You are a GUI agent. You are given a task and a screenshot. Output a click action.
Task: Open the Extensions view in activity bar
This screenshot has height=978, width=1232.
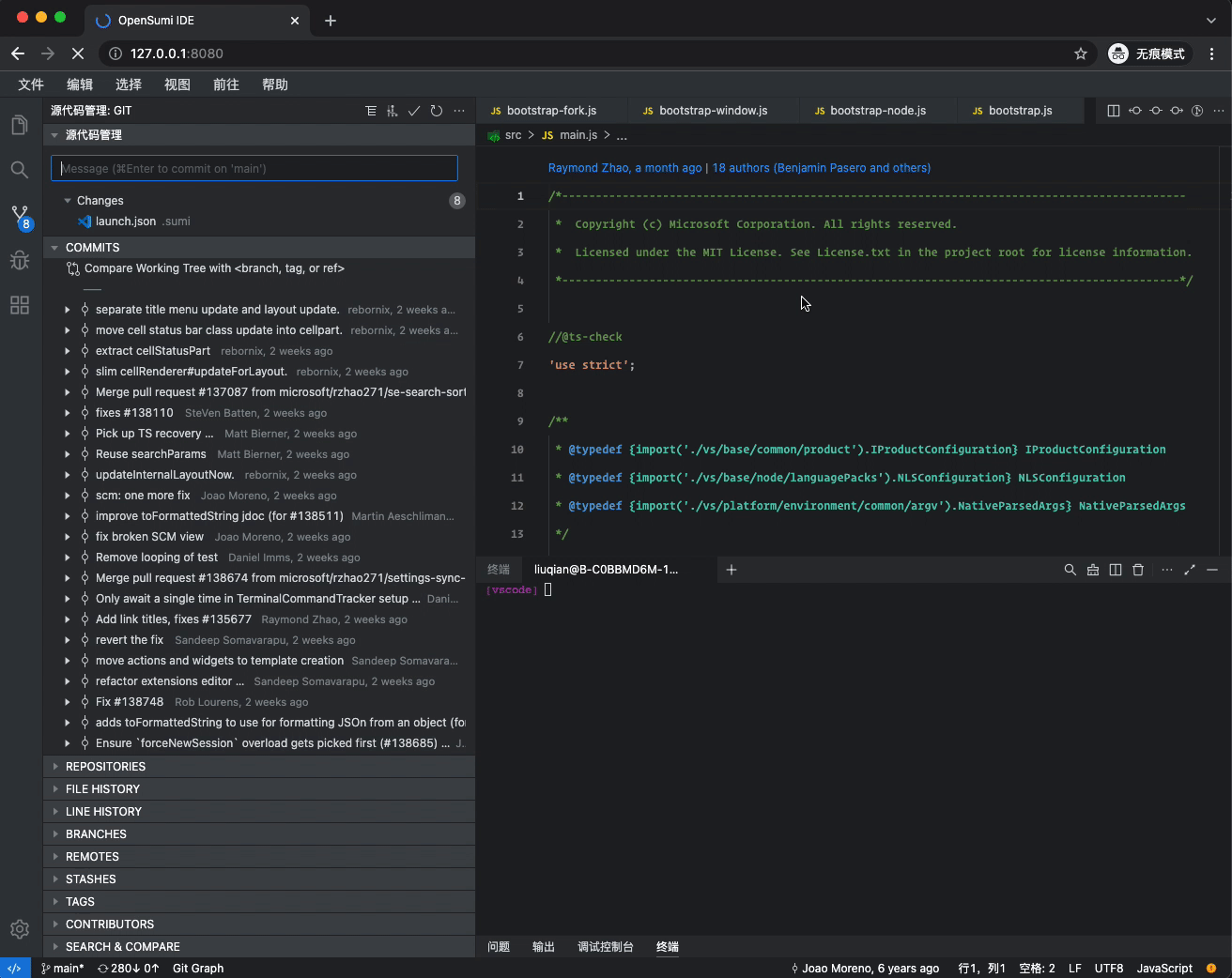click(20, 305)
